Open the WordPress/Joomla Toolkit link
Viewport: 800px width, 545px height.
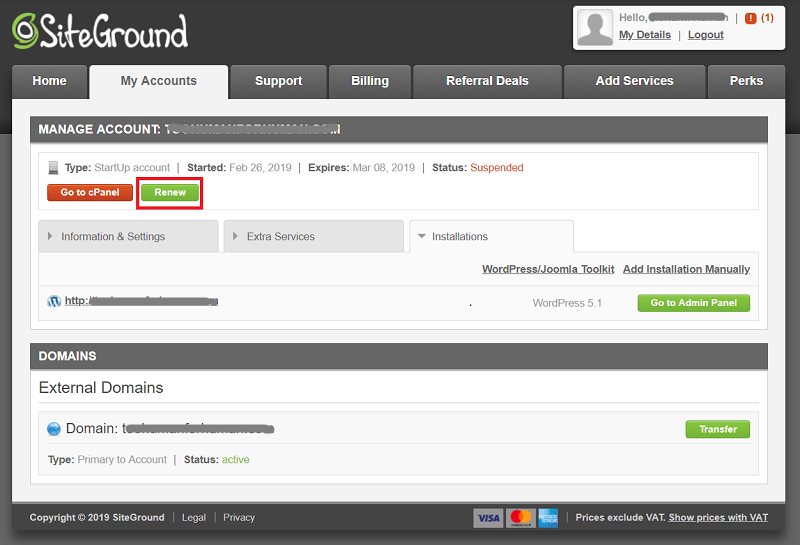tap(546, 269)
